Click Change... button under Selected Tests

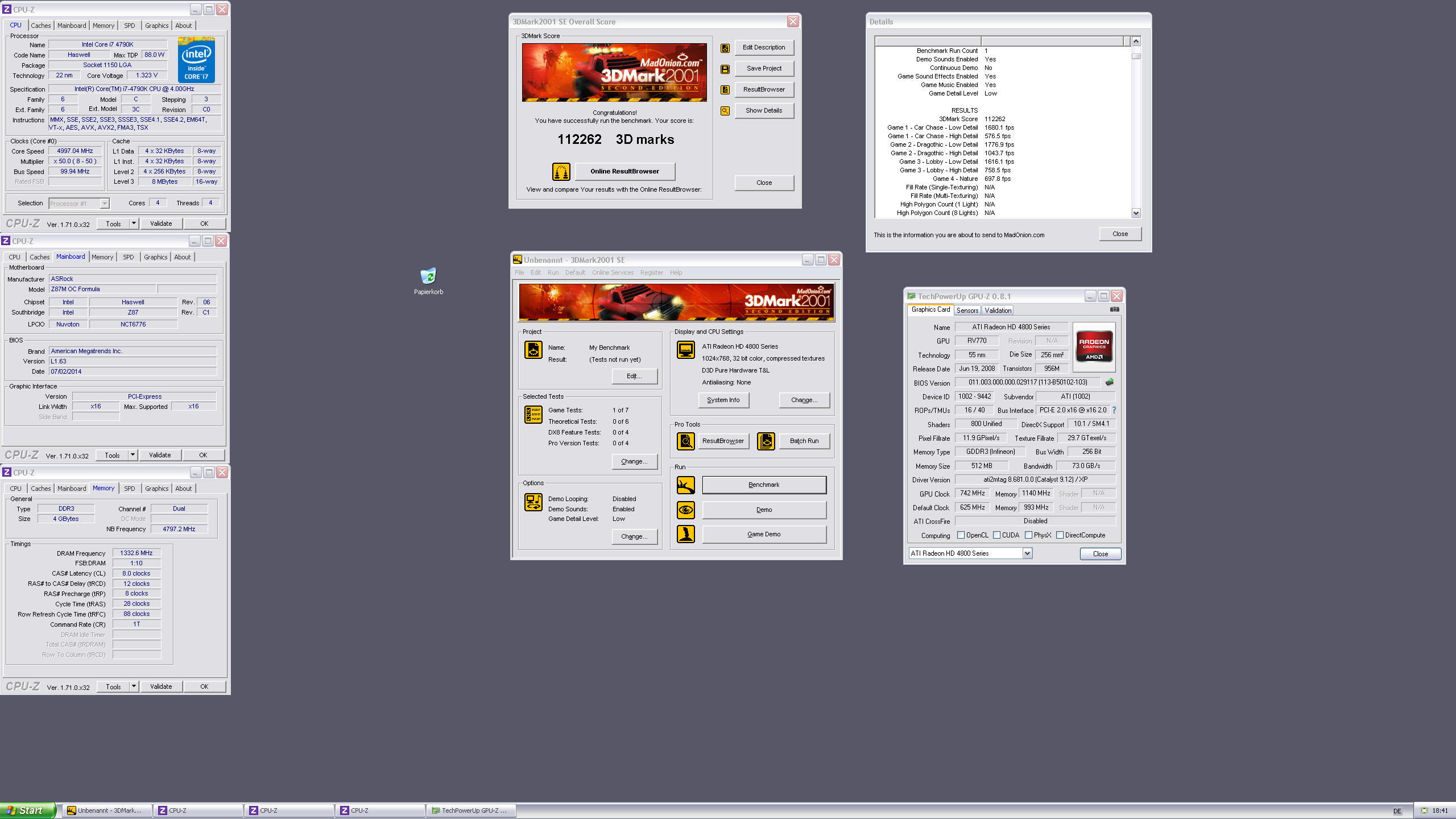tap(634, 462)
